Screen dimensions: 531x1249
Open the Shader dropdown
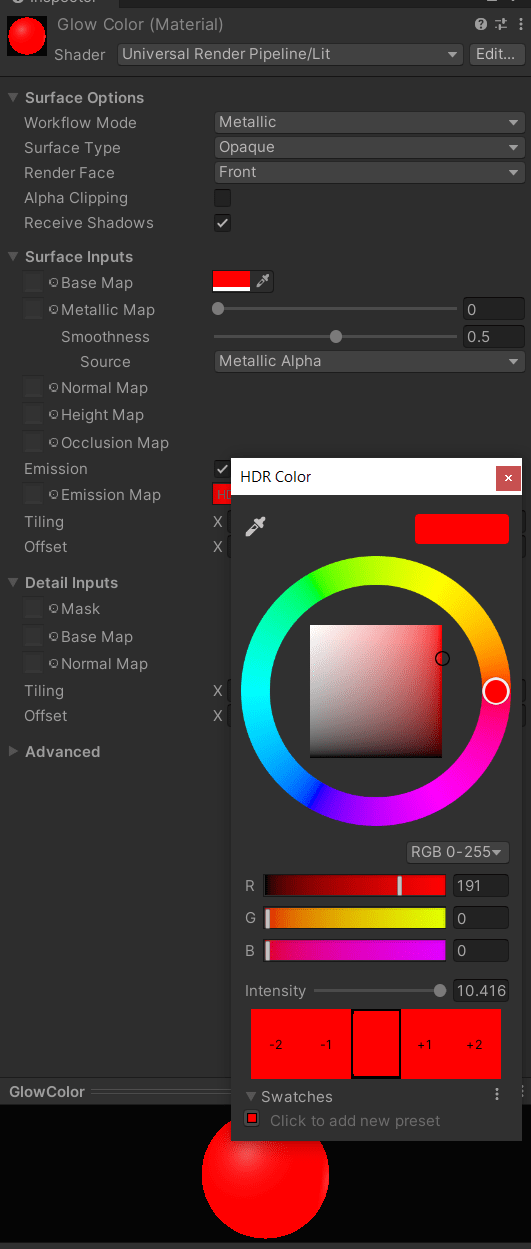291,55
